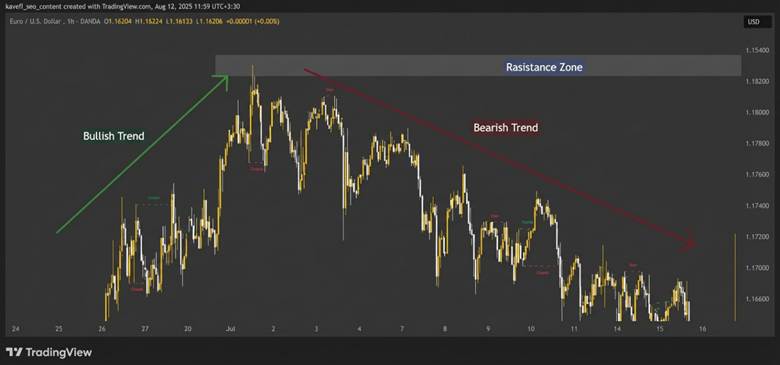This screenshot has height=365, width=780.
Task: Click date label 7 on time axis
Action: point(402,329)
